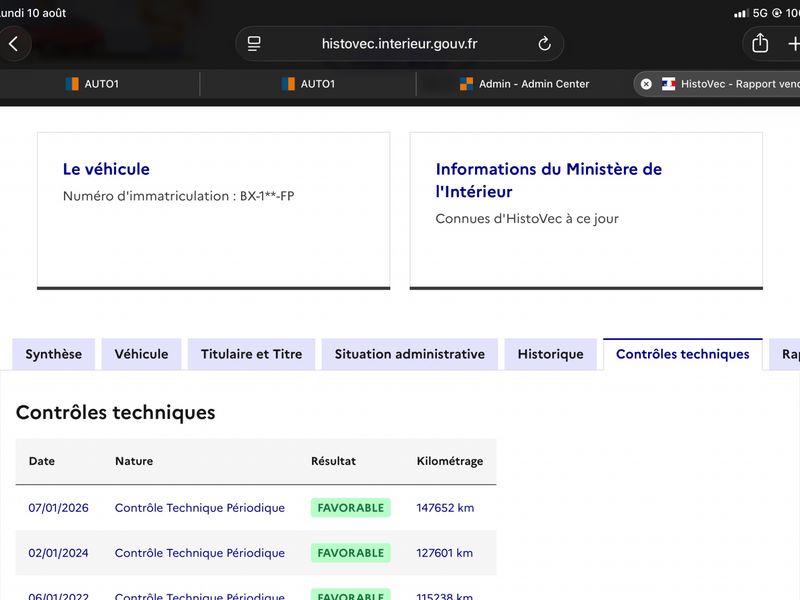Click Contrôle Technique Périodique in the 07/01/2026 row
800x600 pixels.
point(199,508)
